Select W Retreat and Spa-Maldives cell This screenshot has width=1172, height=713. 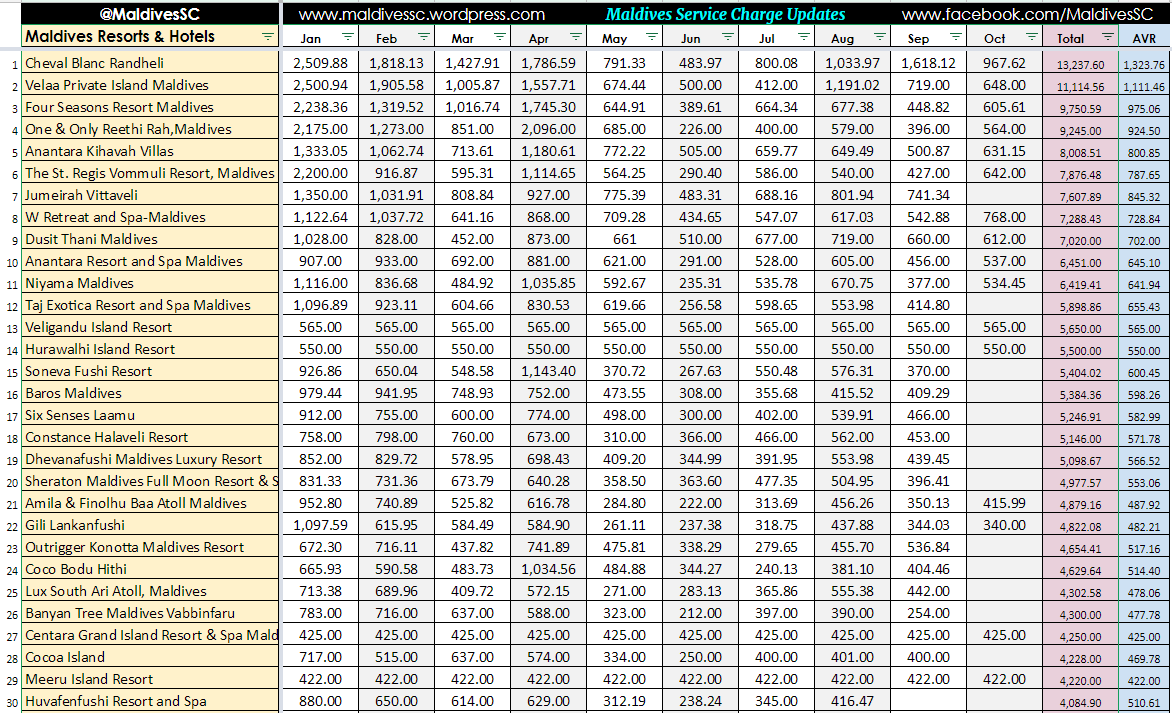[x=150, y=217]
